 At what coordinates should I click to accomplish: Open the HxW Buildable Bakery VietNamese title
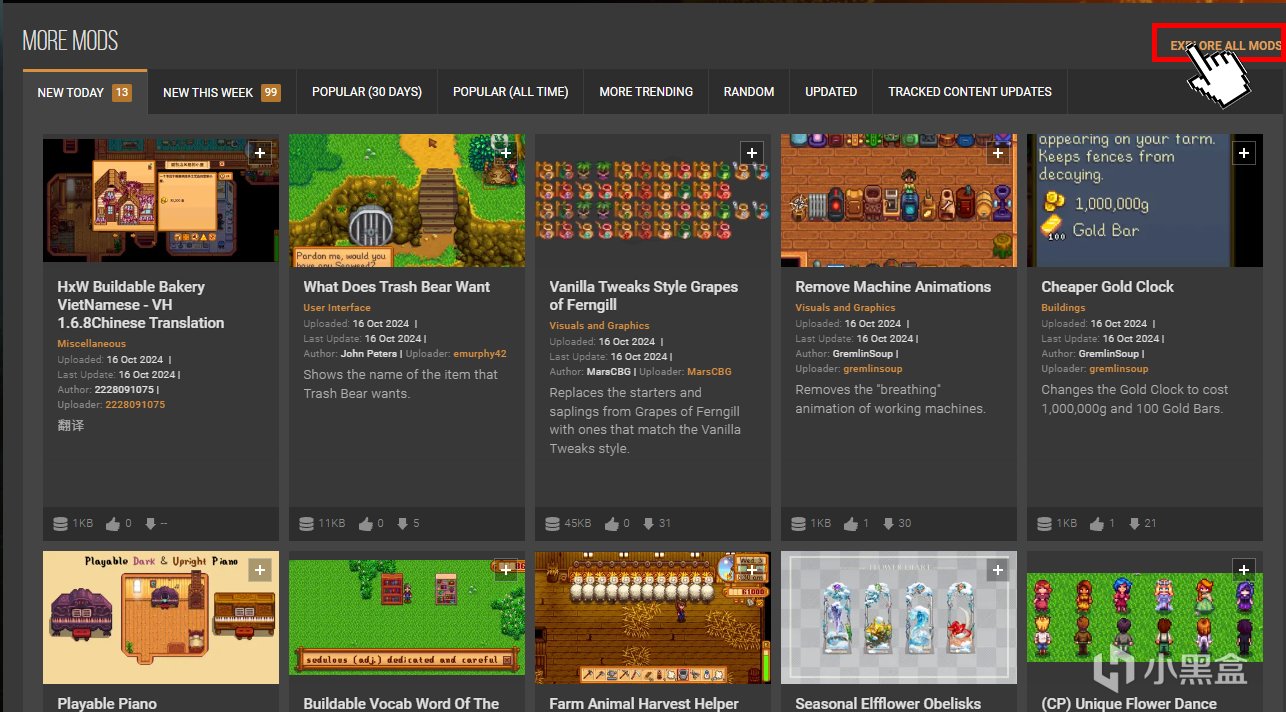[x=140, y=305]
